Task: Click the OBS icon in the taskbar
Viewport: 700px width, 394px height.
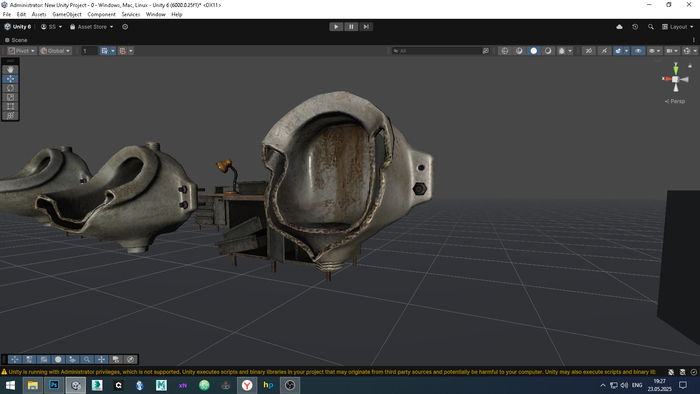Action: pos(290,385)
